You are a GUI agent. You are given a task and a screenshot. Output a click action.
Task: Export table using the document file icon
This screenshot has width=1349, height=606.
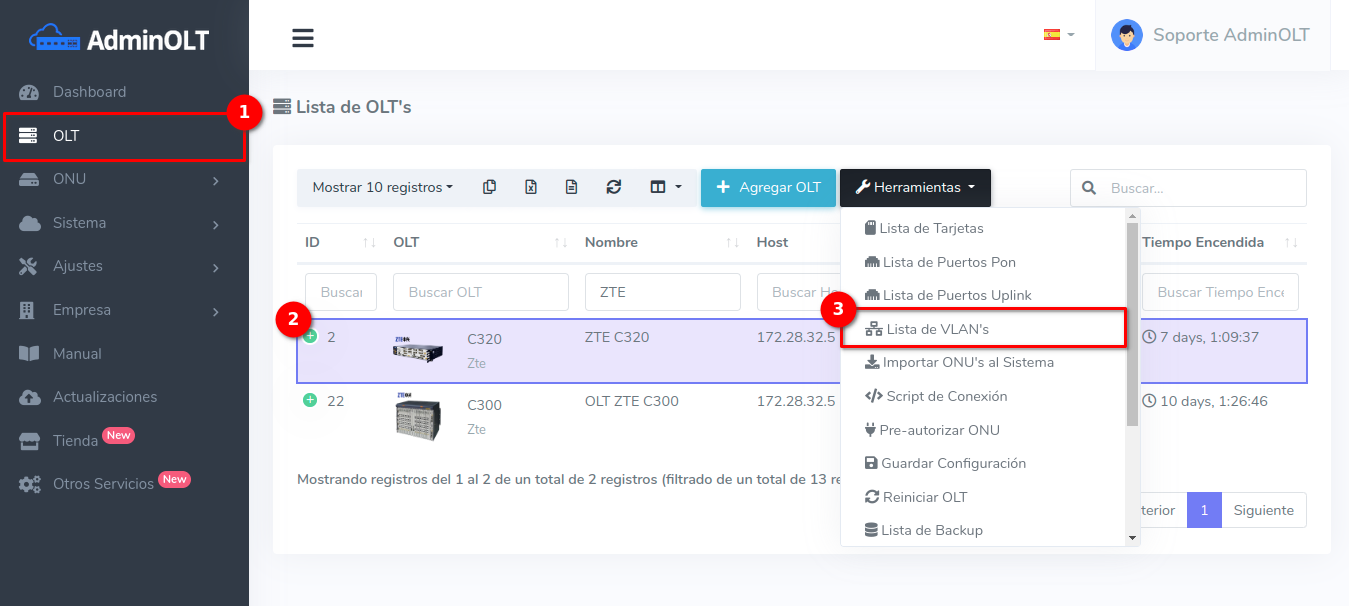[x=572, y=187]
